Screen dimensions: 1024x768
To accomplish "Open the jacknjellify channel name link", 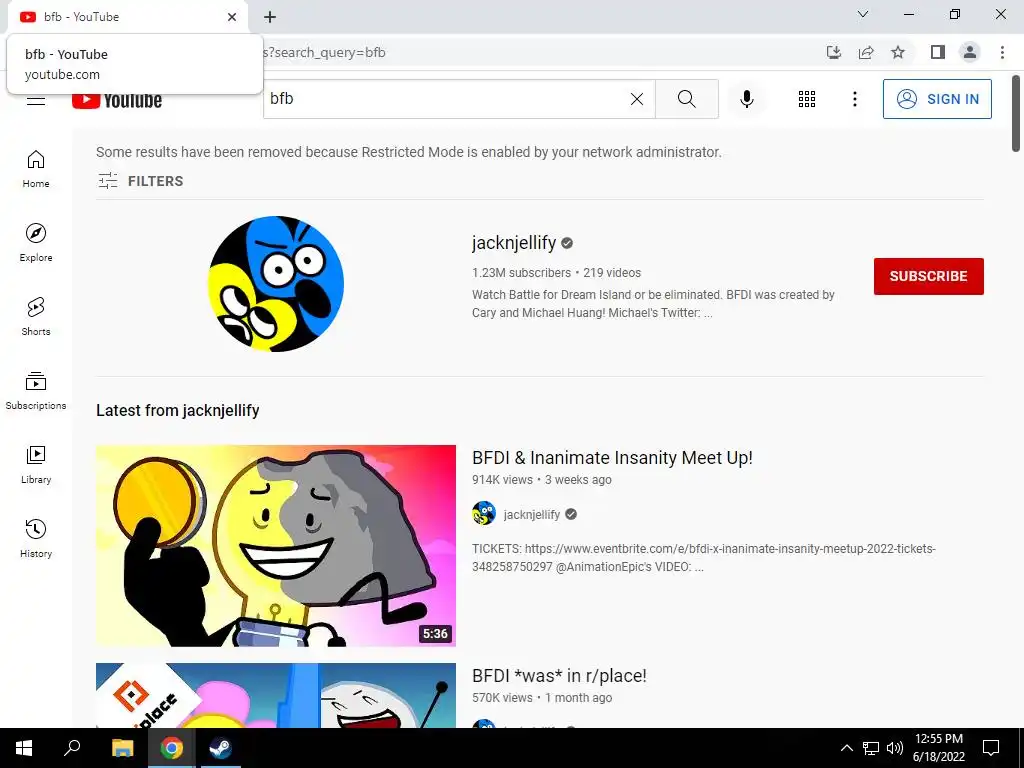I will (x=514, y=242).
